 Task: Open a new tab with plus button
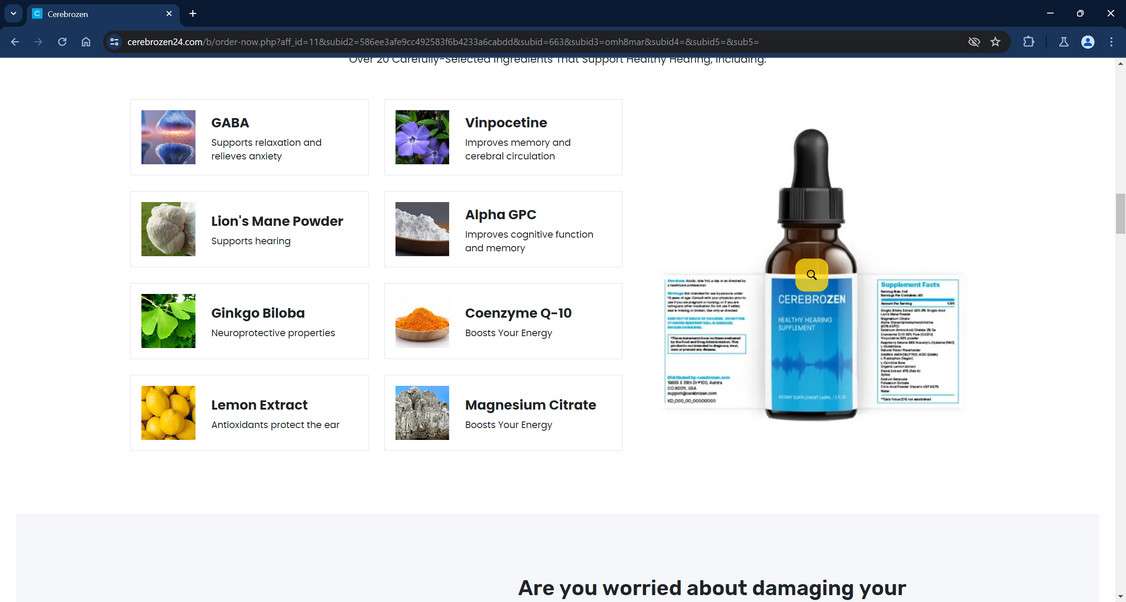[x=192, y=14]
